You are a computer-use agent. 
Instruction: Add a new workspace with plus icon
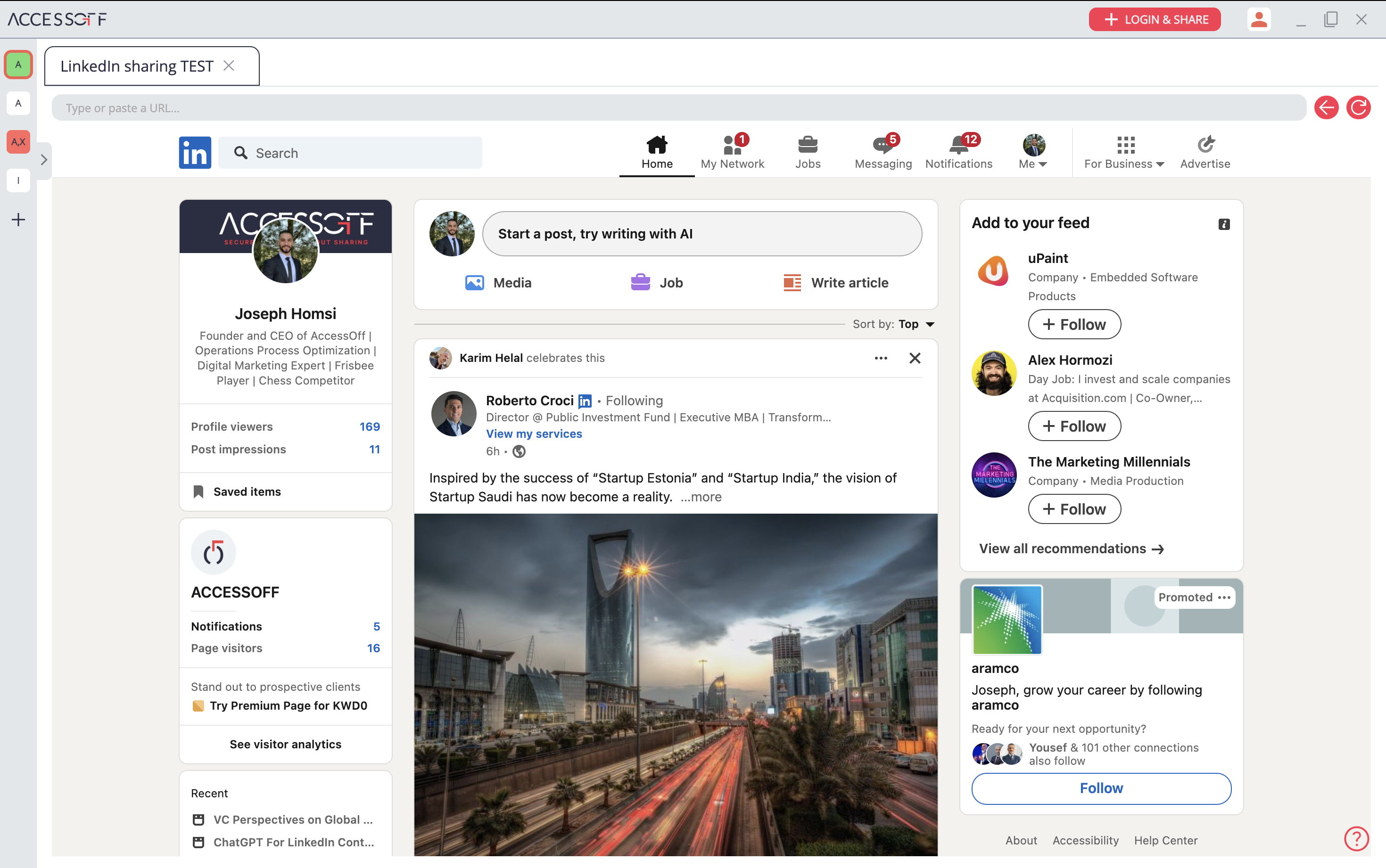[x=18, y=219]
